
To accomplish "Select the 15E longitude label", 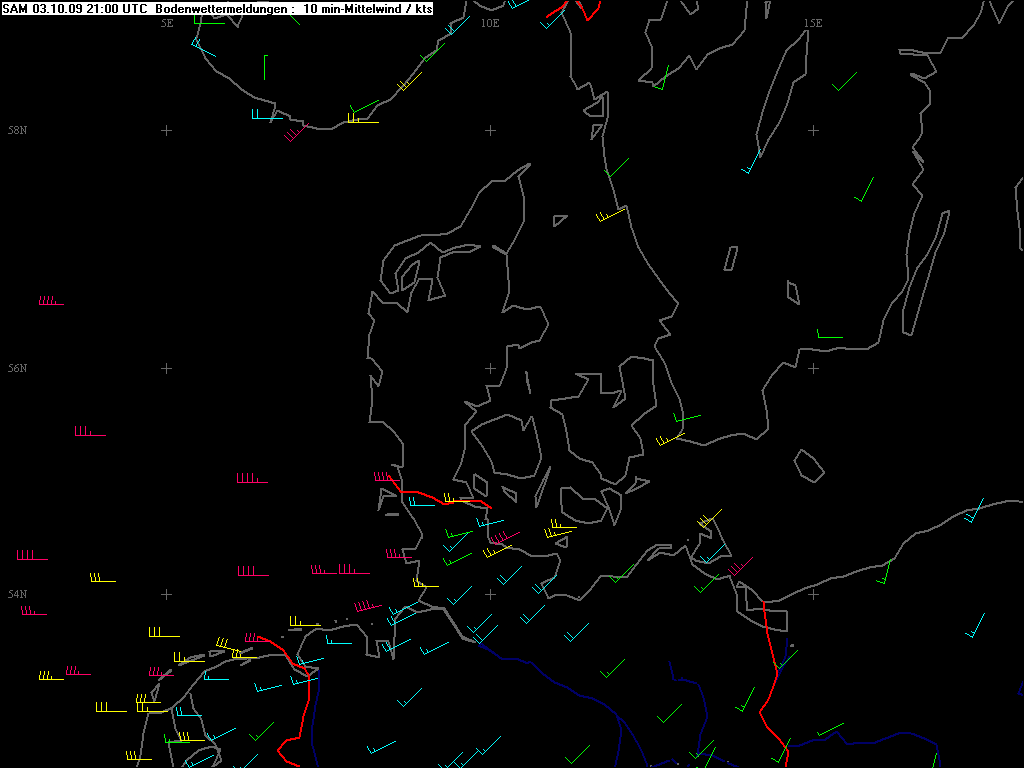I will pos(813,23).
